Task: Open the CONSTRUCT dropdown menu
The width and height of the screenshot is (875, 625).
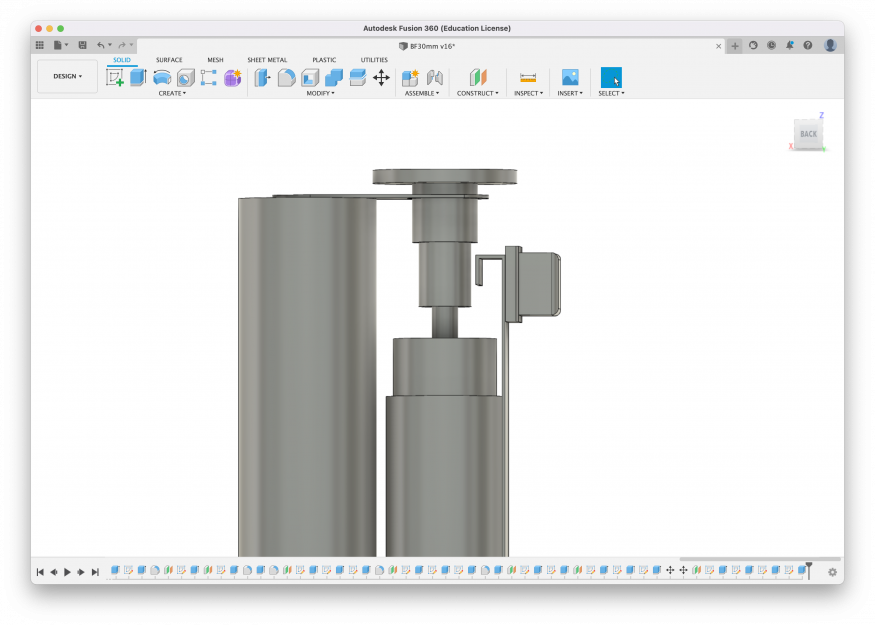Action: [x=477, y=93]
